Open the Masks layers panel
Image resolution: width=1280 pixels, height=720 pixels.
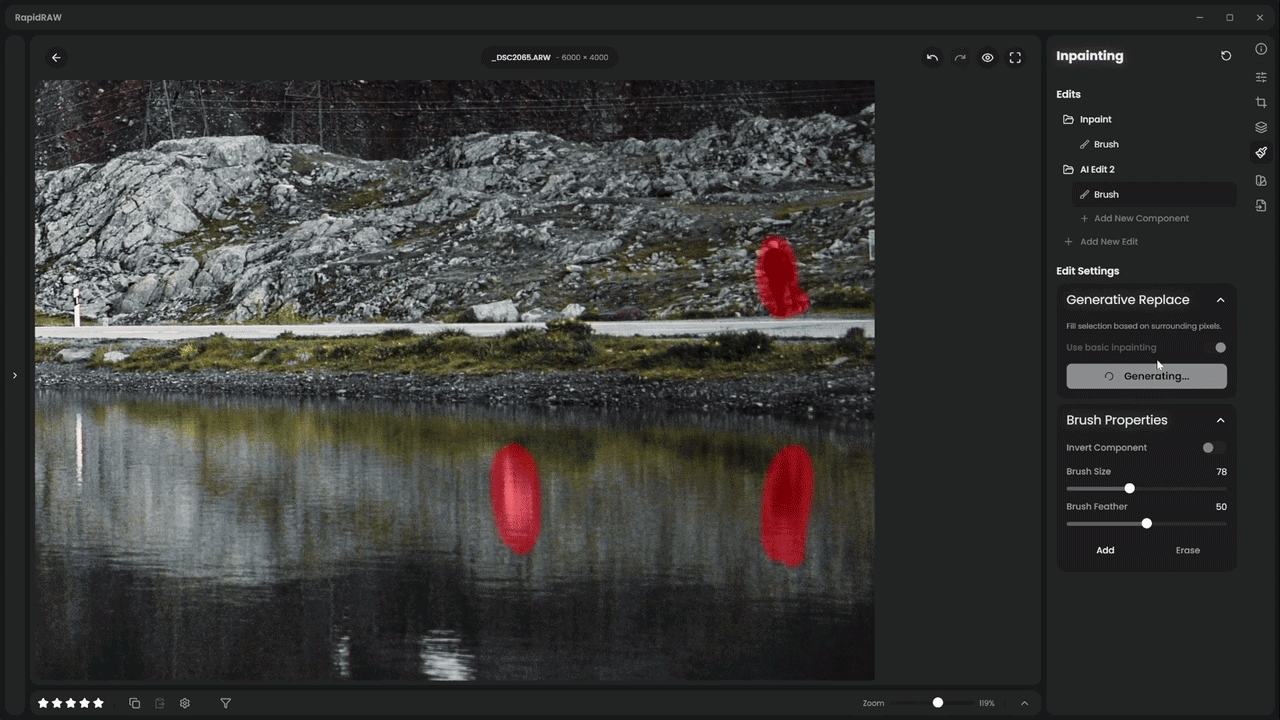(x=1261, y=127)
